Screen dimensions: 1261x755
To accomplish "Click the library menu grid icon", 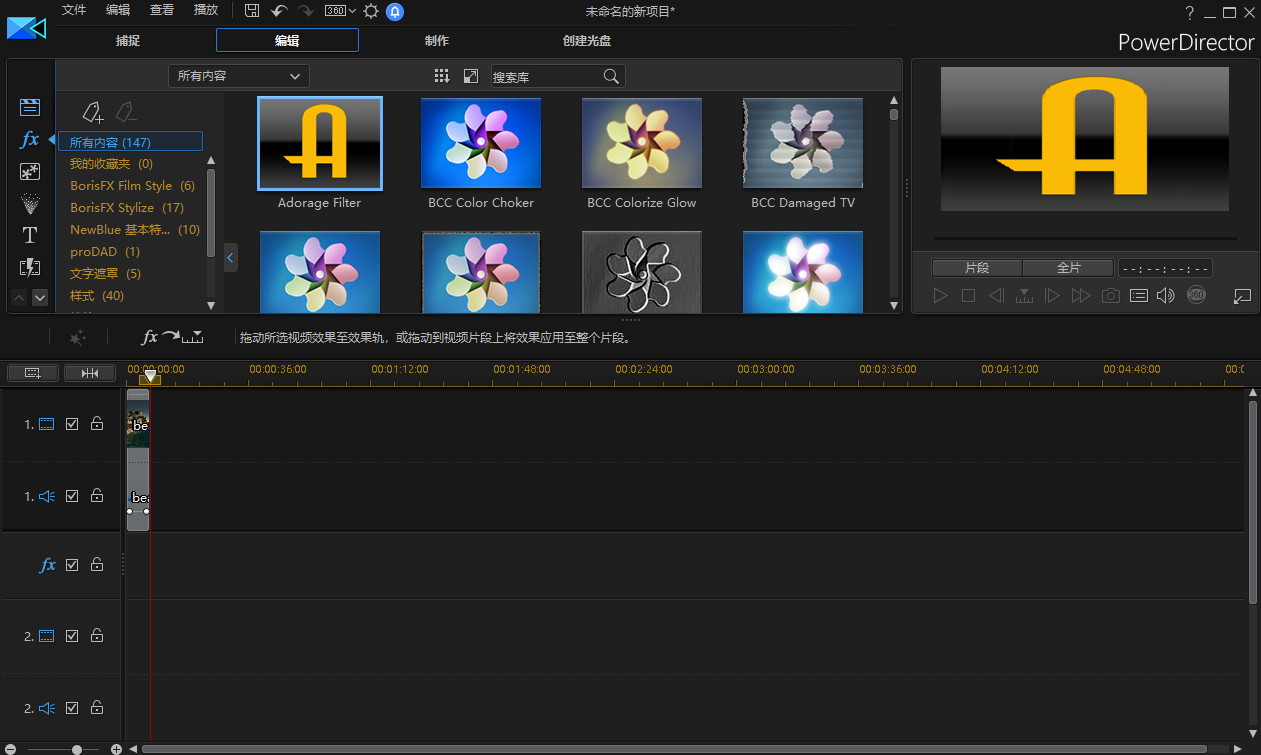I will pos(442,76).
